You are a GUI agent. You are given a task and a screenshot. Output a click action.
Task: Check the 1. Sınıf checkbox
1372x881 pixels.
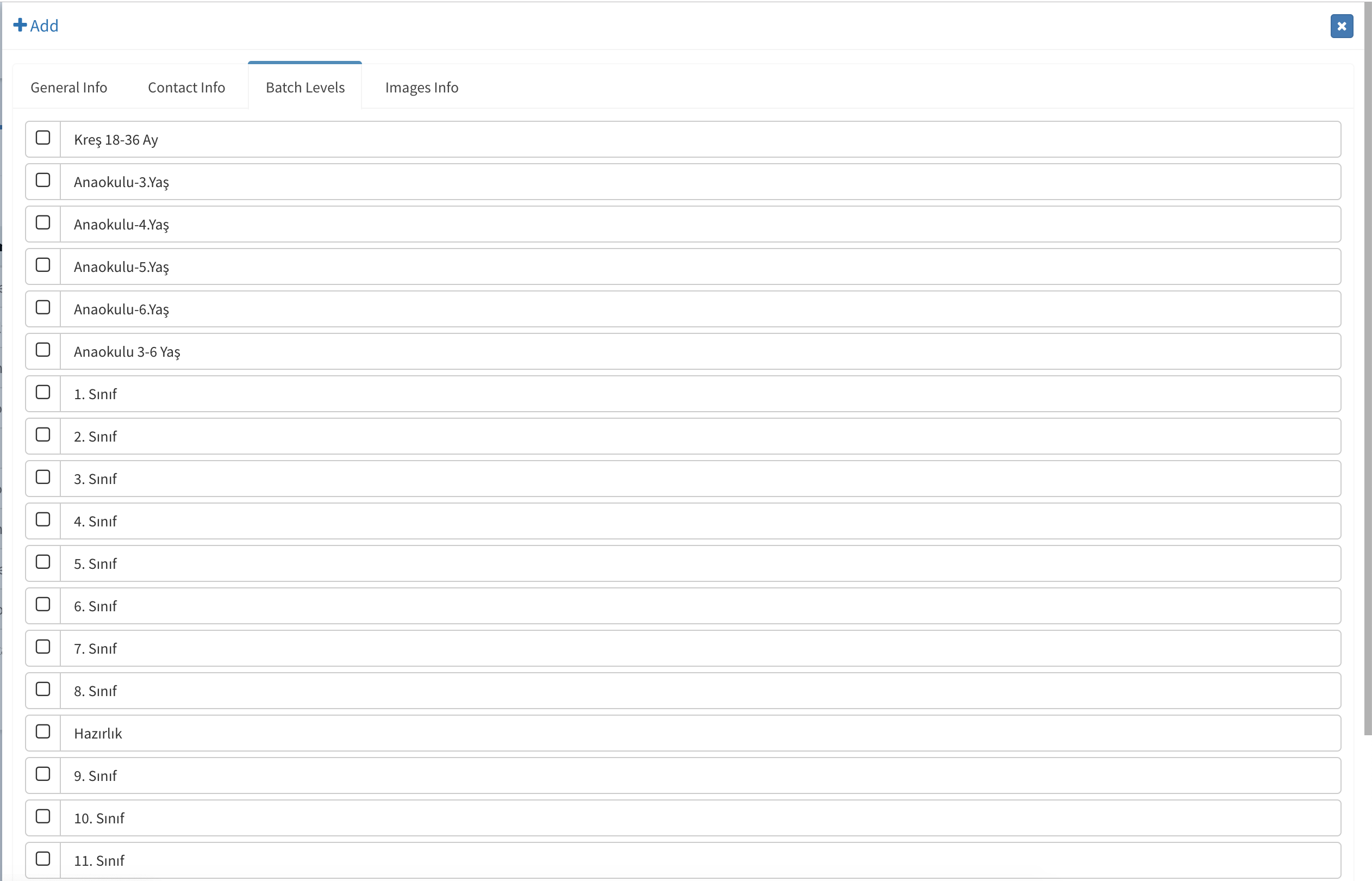click(43, 393)
